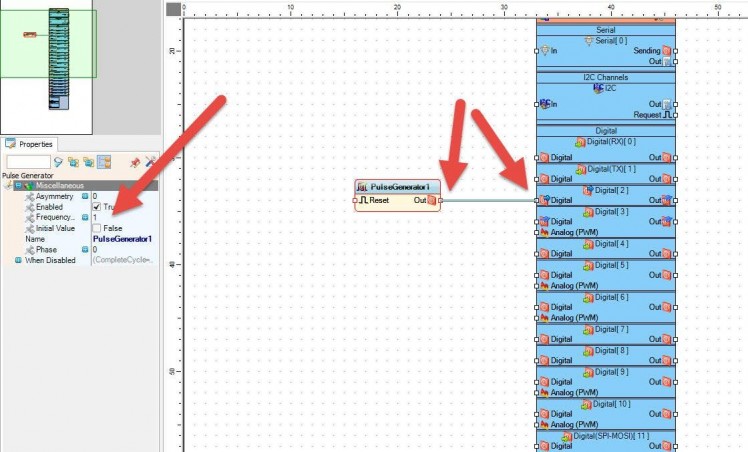The image size is (748, 452).
Task: Click the Serial Sending pin icon
Action: click(x=666, y=51)
